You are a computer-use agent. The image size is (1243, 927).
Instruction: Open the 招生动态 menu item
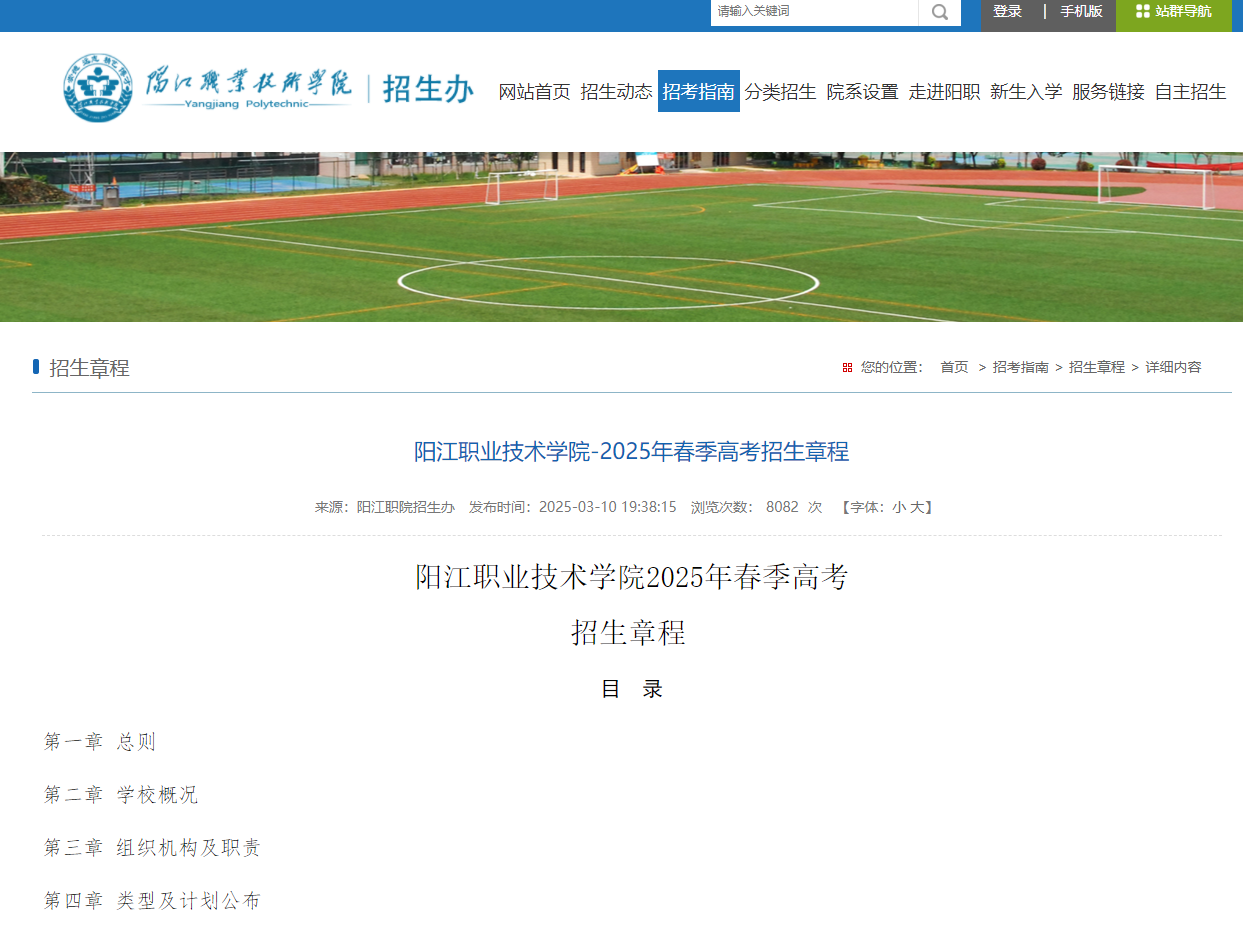617,91
